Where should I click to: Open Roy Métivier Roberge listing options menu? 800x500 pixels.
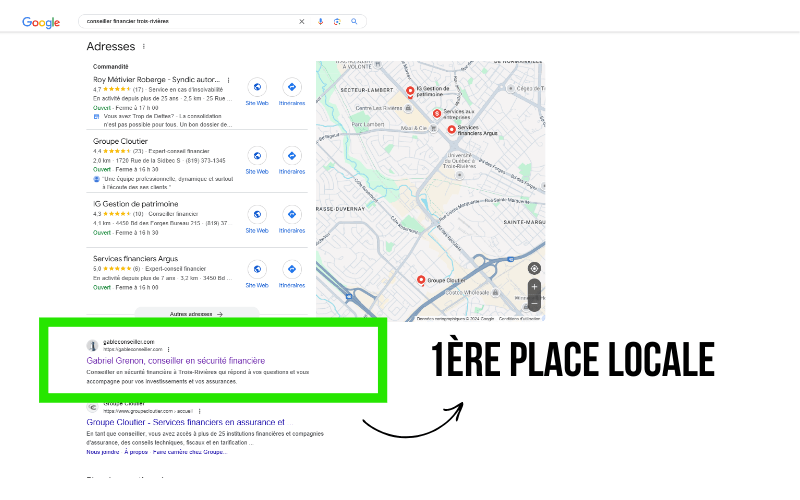[229, 80]
